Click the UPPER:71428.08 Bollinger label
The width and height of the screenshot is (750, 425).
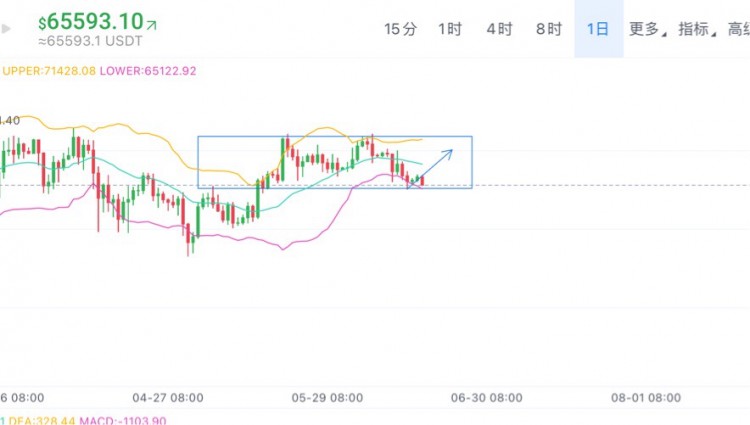coord(49,71)
